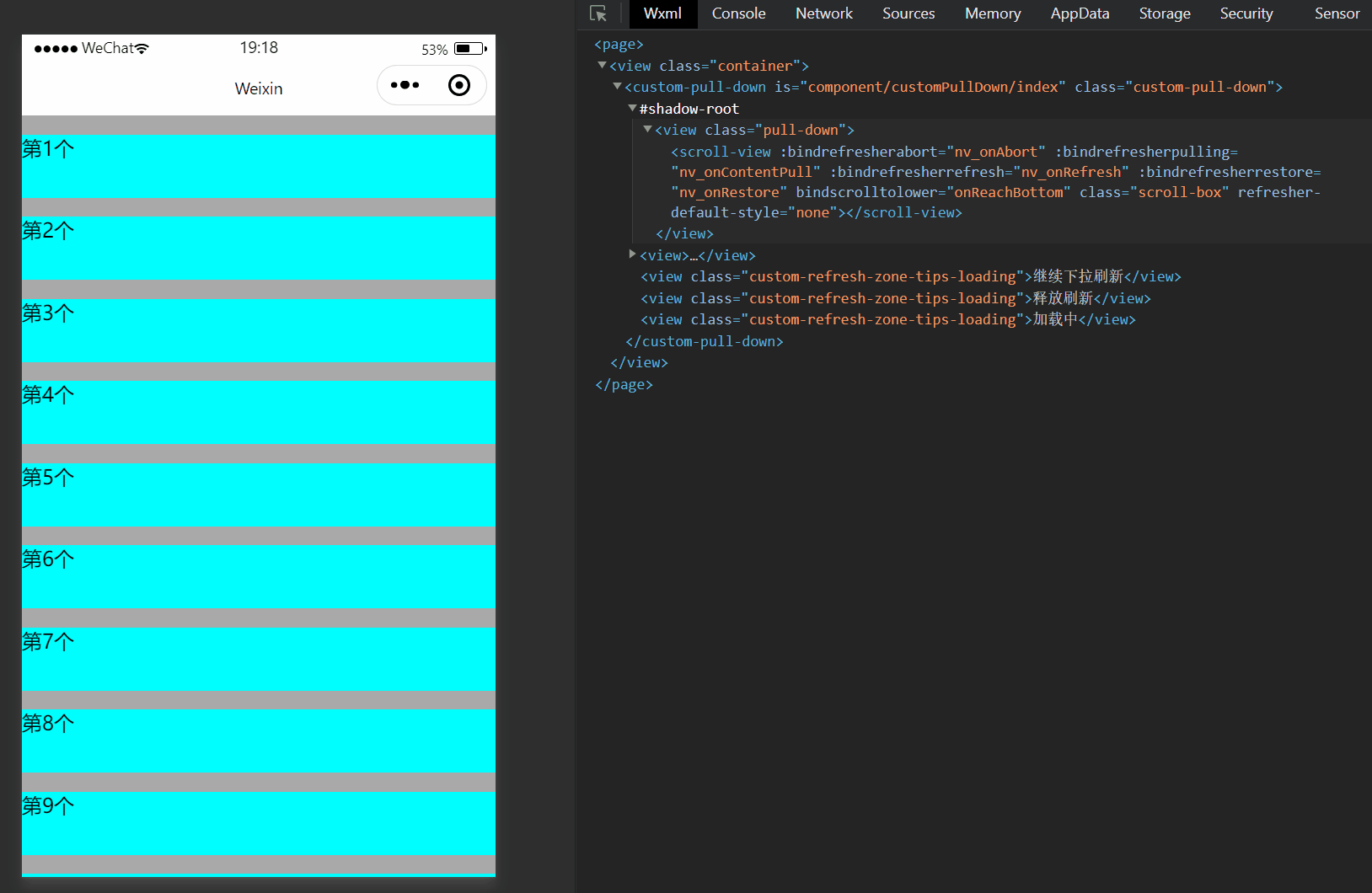Image resolution: width=1372 pixels, height=893 pixels.
Task: Click the 第9个 list item
Action: point(259,823)
